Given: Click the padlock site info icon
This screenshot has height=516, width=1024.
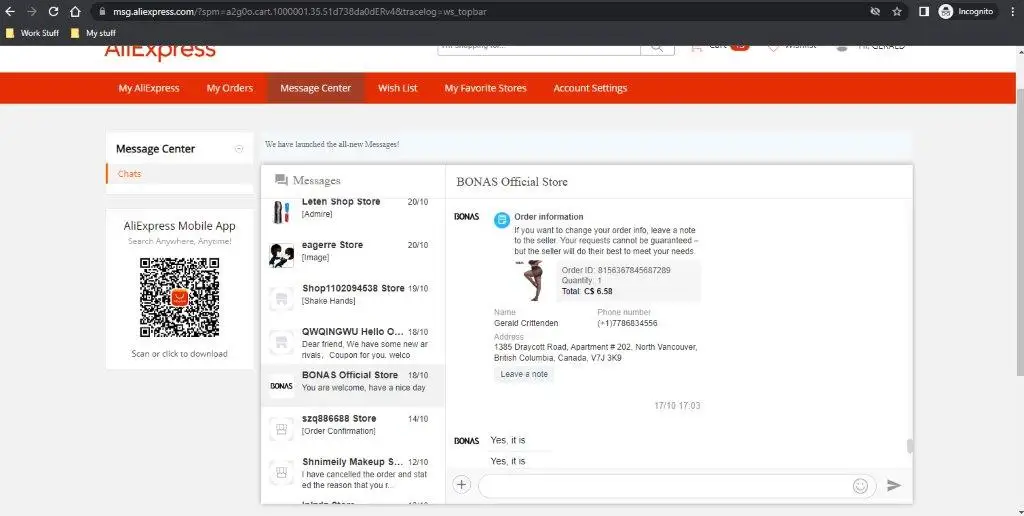Looking at the screenshot, I should tap(102, 12).
